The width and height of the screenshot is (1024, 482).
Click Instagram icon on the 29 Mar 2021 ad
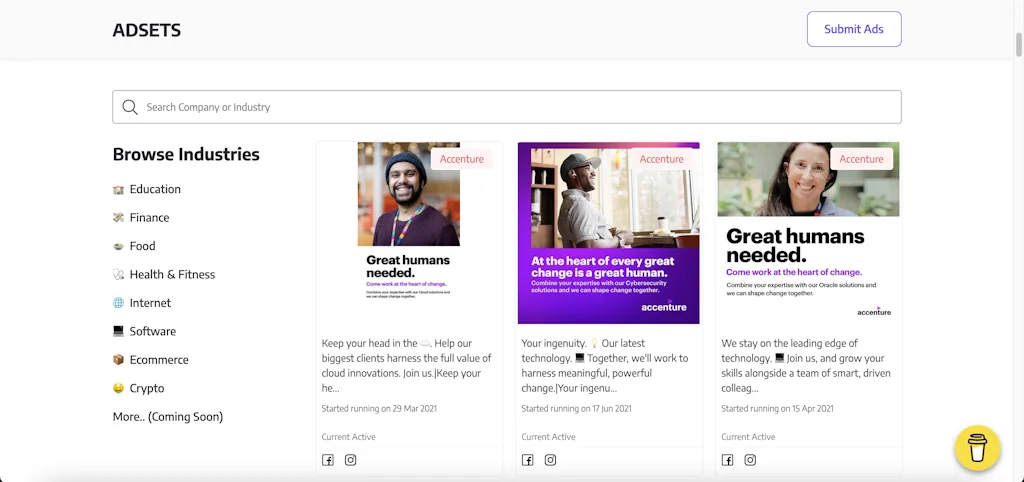point(351,460)
